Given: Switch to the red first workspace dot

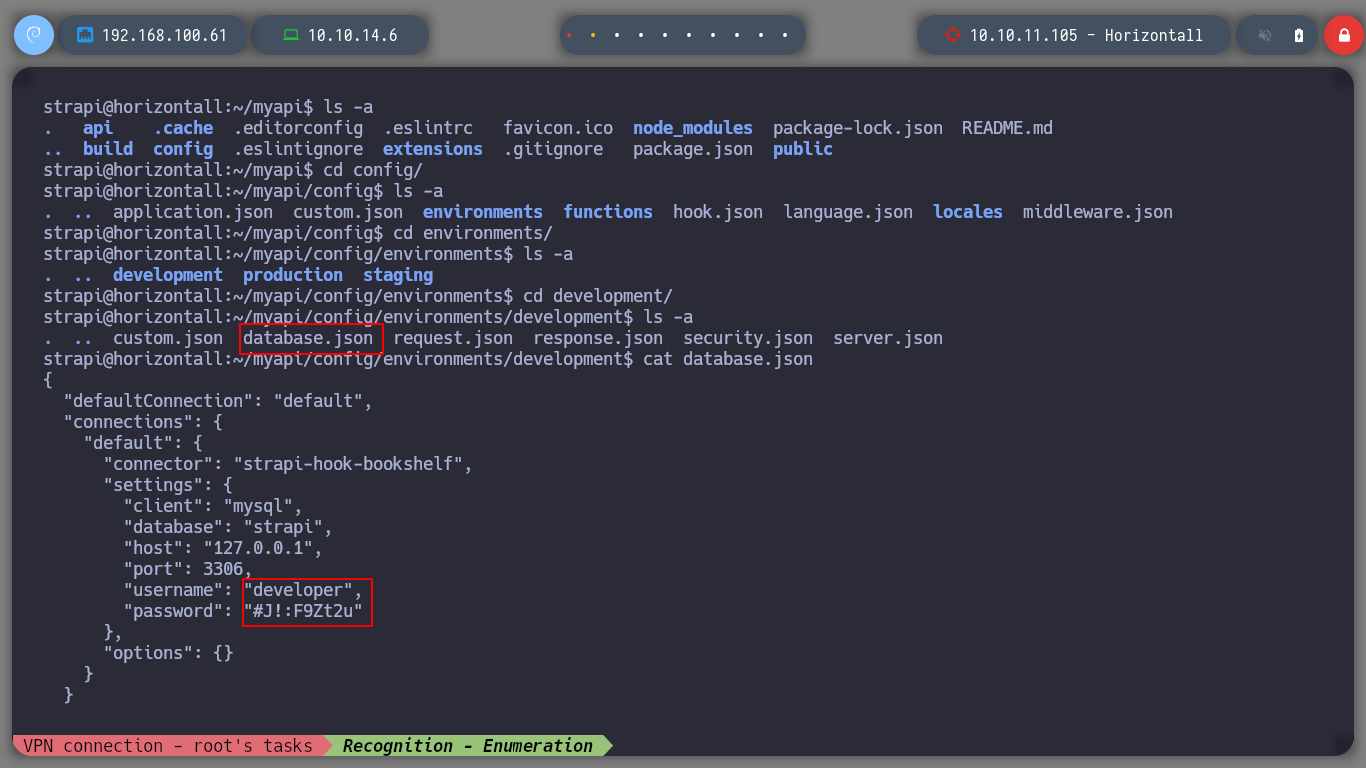Looking at the screenshot, I should [x=568, y=35].
